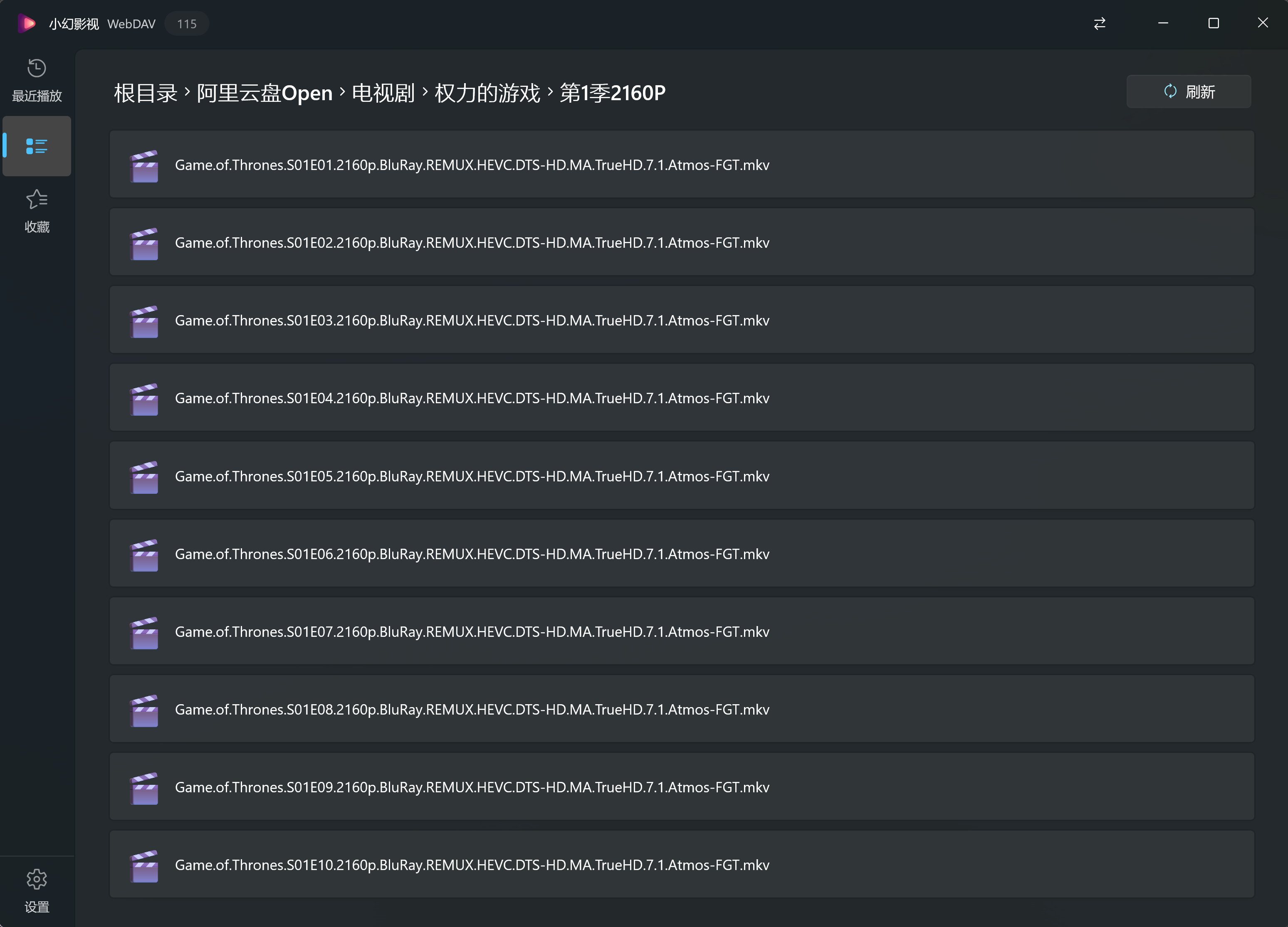Open Game.of.Thrones.S01E06 file name
The image size is (1288, 927).
tap(472, 554)
